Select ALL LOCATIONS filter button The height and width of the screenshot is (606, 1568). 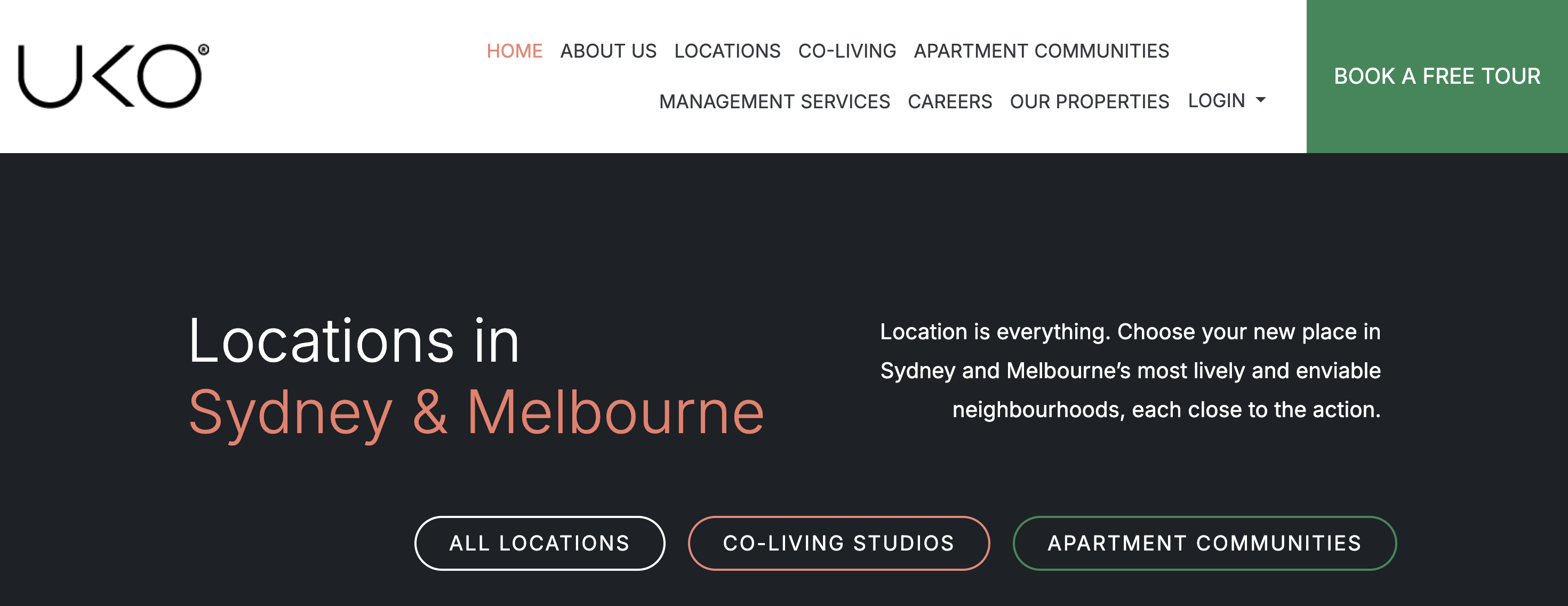click(539, 543)
